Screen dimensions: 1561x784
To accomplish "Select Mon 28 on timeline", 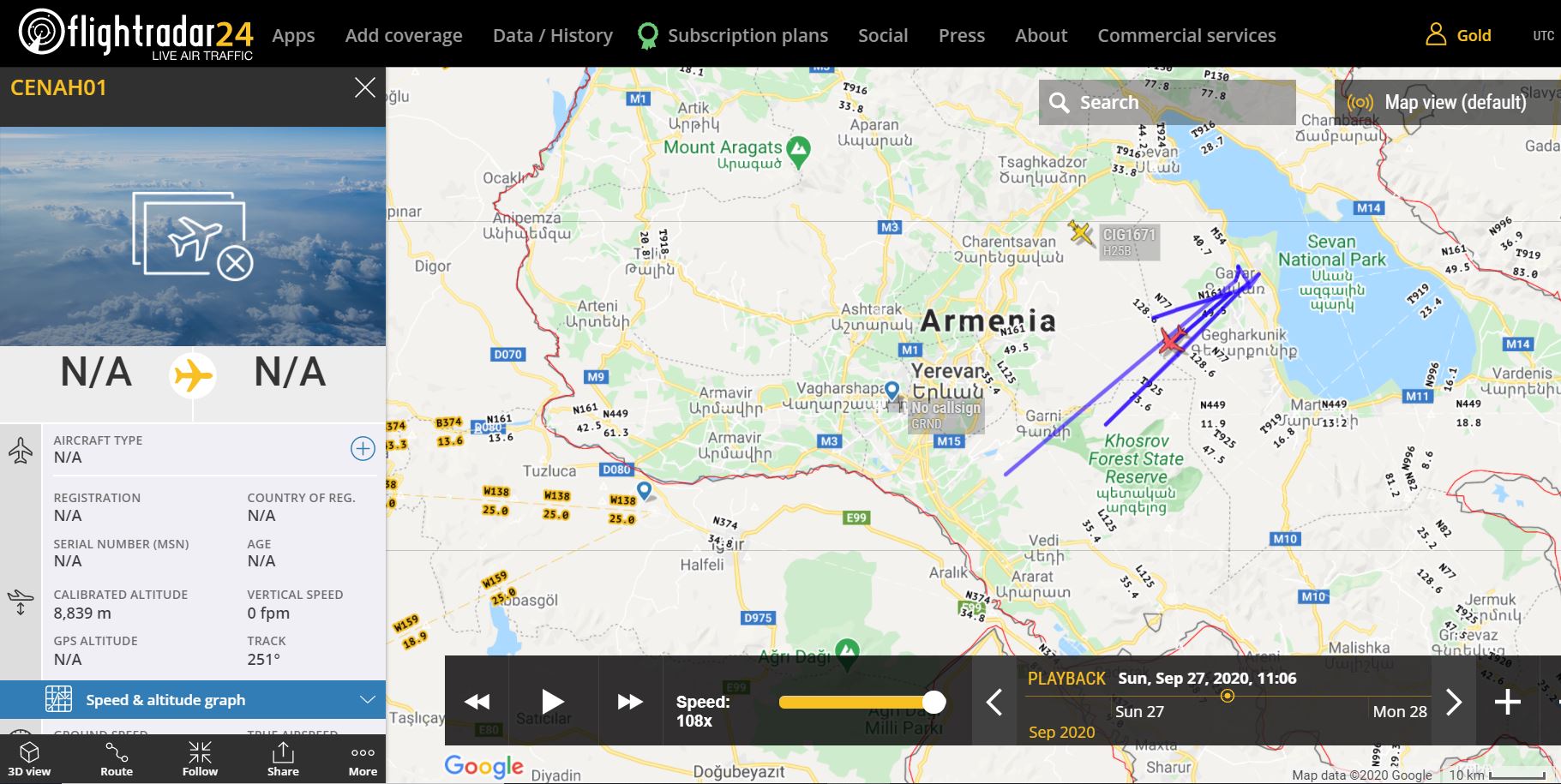I will (x=1400, y=711).
